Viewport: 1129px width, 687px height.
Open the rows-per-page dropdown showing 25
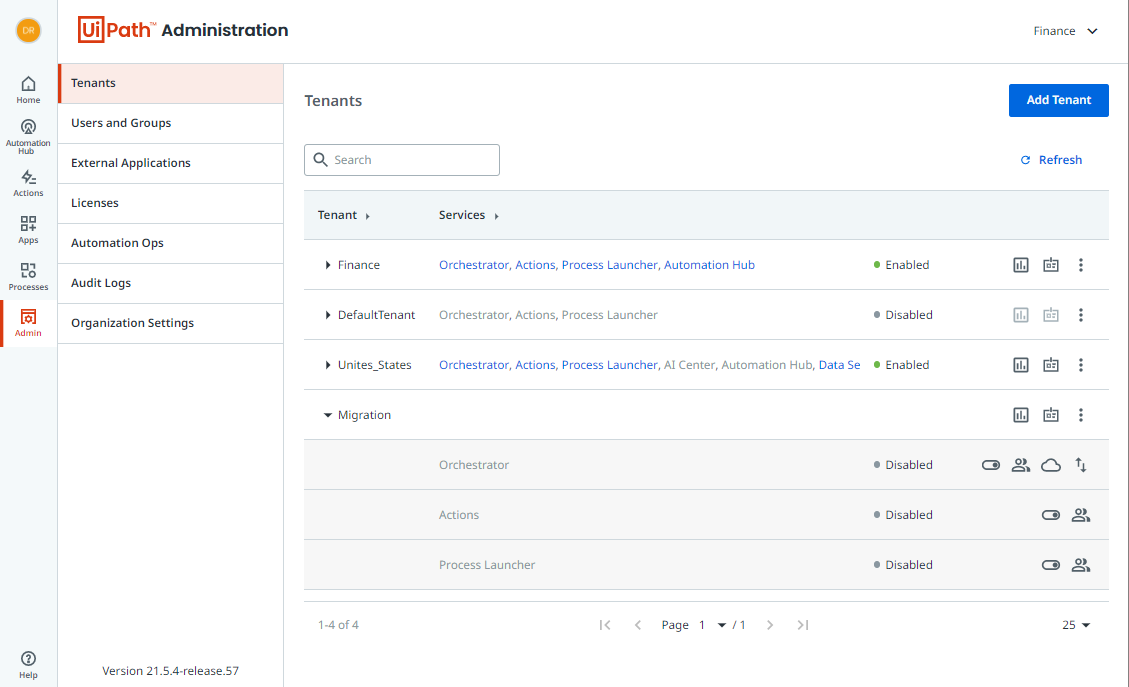[x=1076, y=625]
